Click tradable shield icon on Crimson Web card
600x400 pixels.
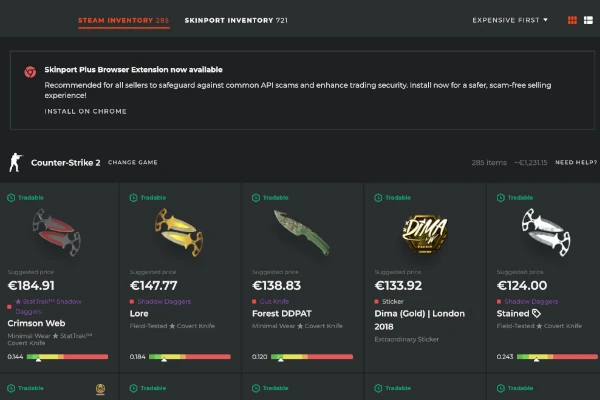point(11,198)
